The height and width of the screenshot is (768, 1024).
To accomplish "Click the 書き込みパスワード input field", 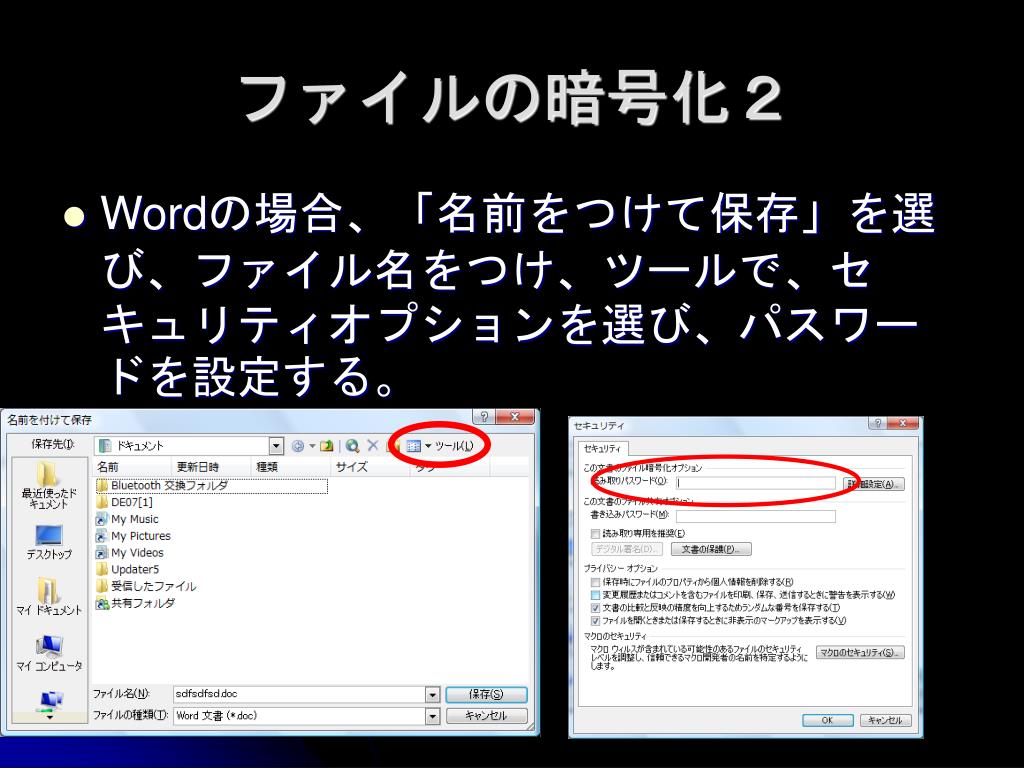I will (756, 516).
